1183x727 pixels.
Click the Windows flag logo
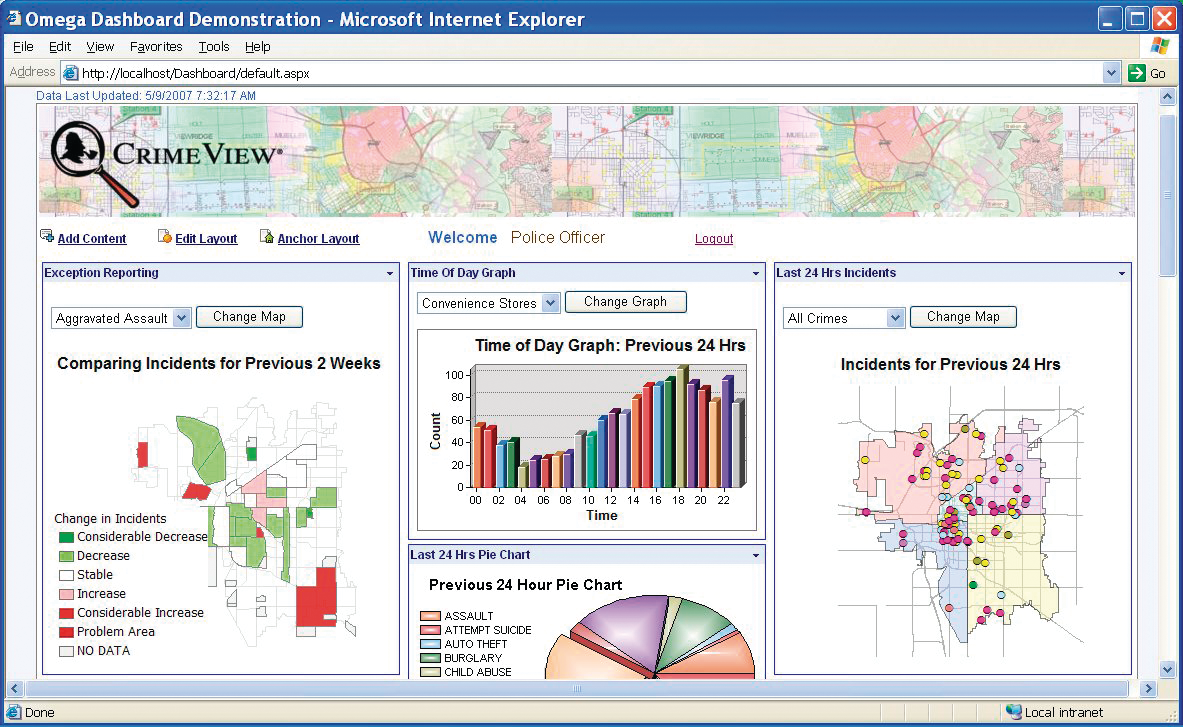tap(1159, 46)
